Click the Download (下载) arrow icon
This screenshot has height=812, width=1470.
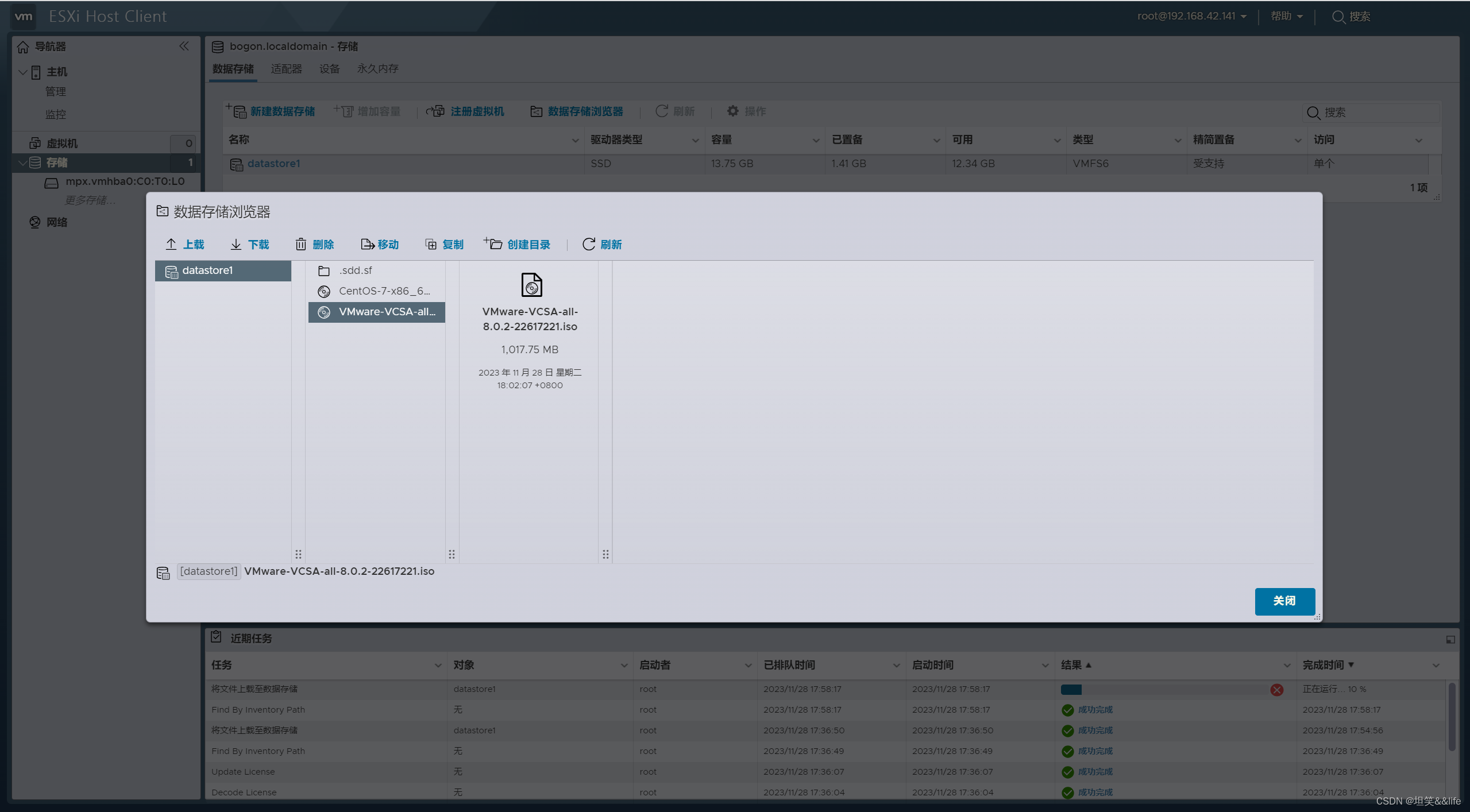236,245
